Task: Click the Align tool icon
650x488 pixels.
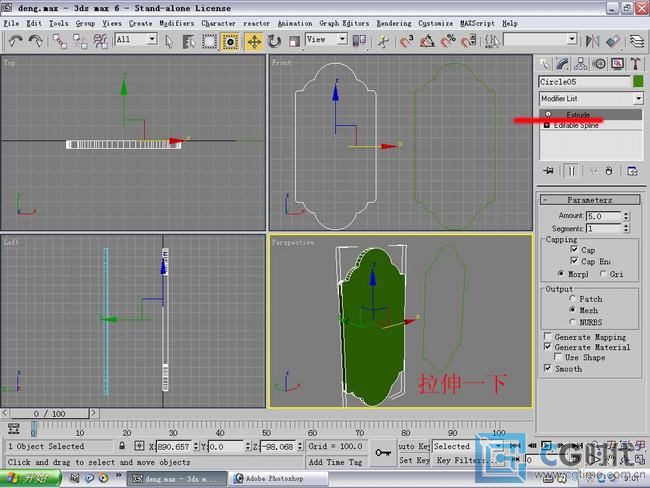Action: pyautogui.click(x=613, y=41)
